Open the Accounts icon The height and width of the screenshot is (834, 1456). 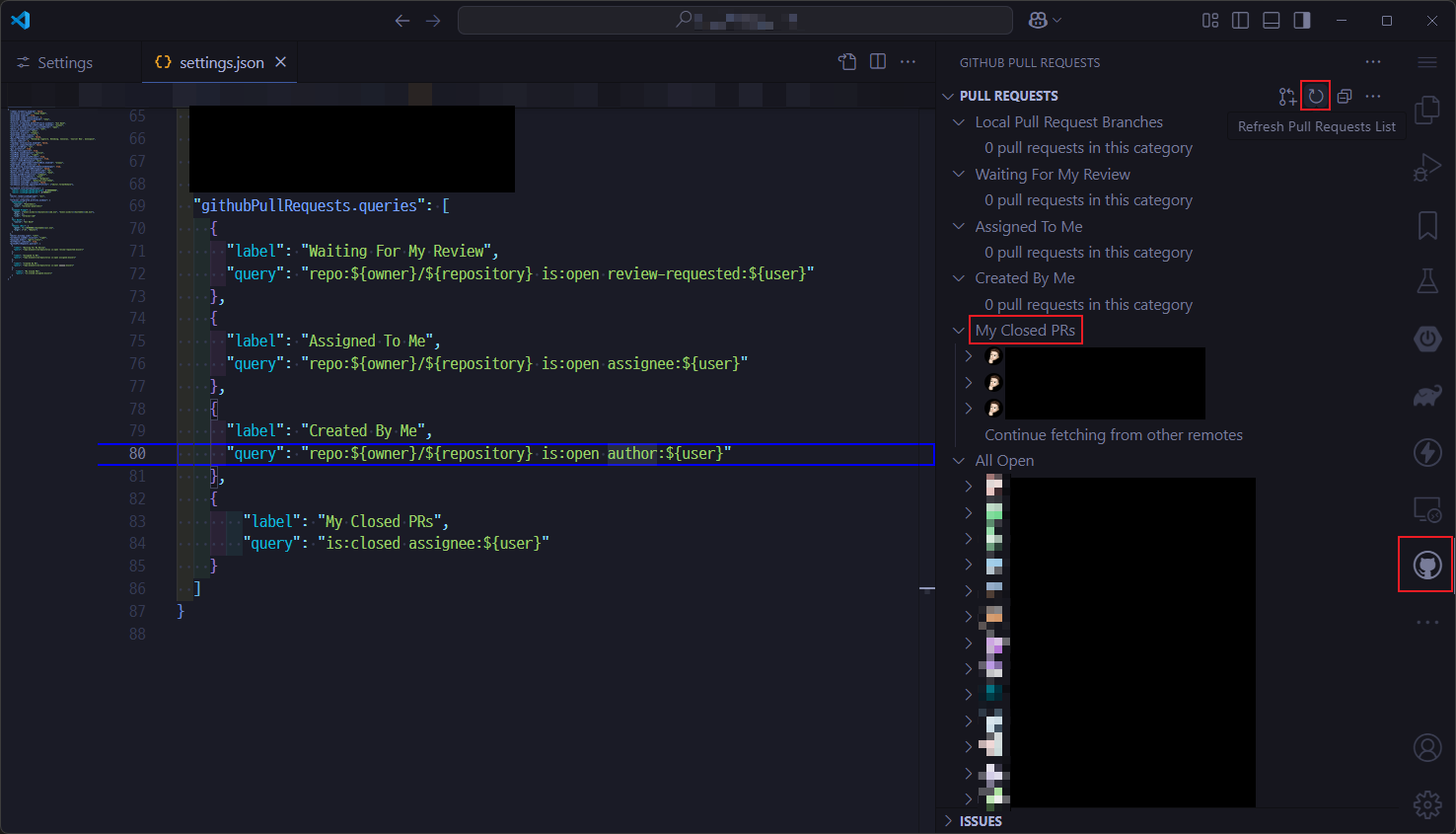[x=1426, y=747]
